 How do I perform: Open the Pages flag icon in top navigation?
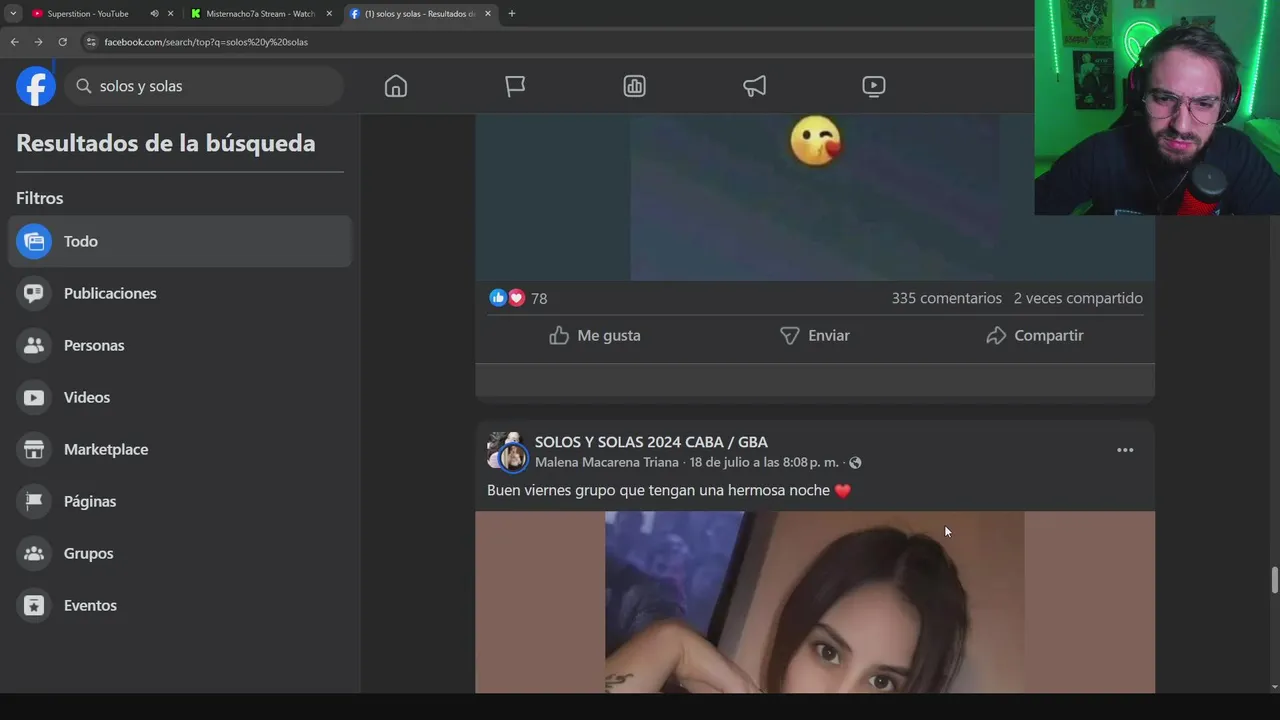pyautogui.click(x=515, y=86)
